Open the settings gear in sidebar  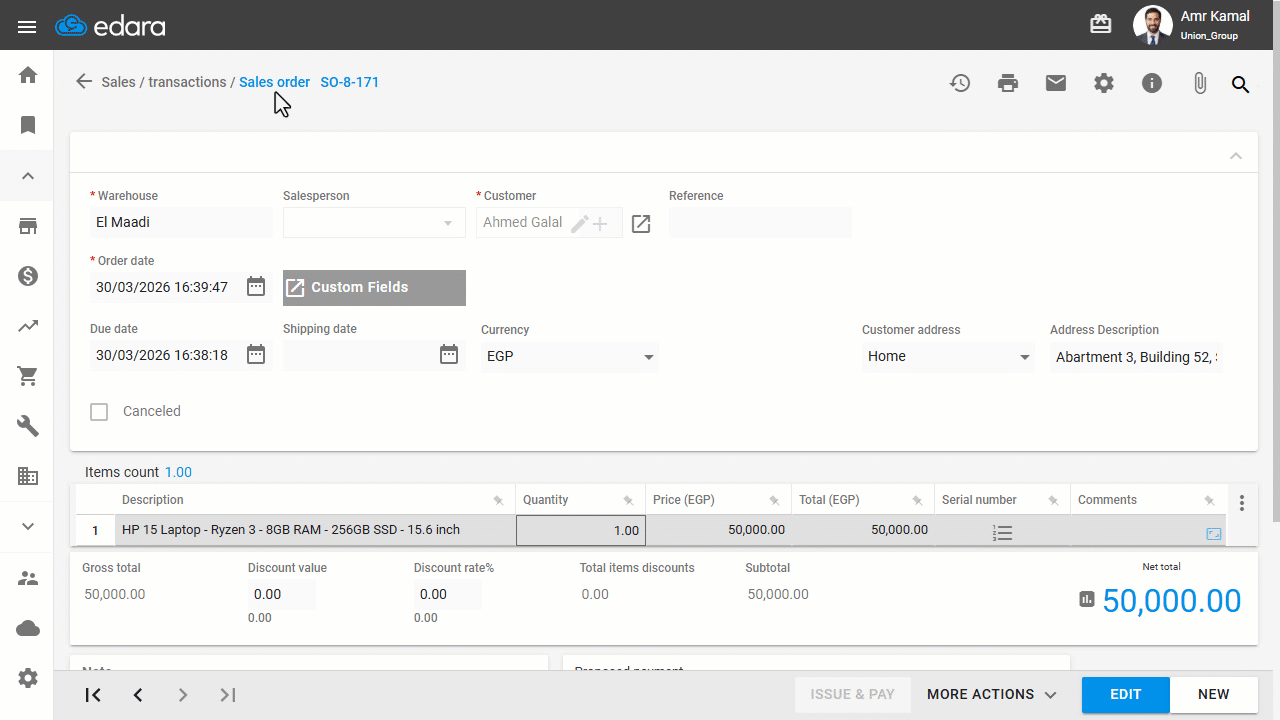pyautogui.click(x=28, y=678)
